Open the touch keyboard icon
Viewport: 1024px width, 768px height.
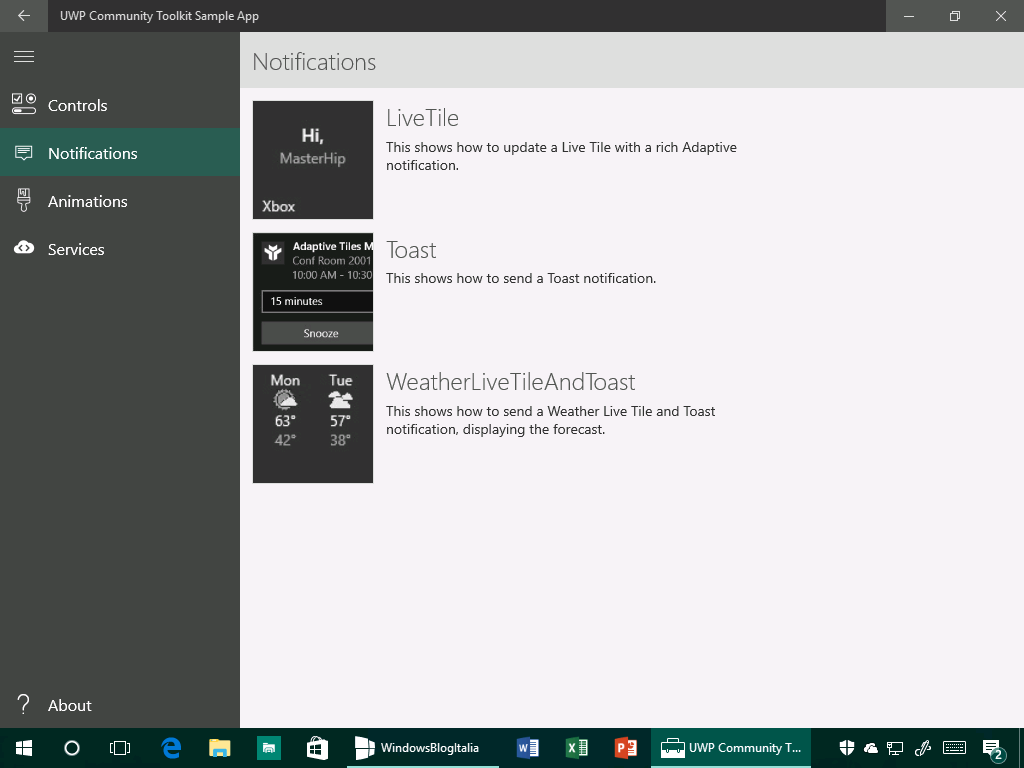[x=955, y=748]
